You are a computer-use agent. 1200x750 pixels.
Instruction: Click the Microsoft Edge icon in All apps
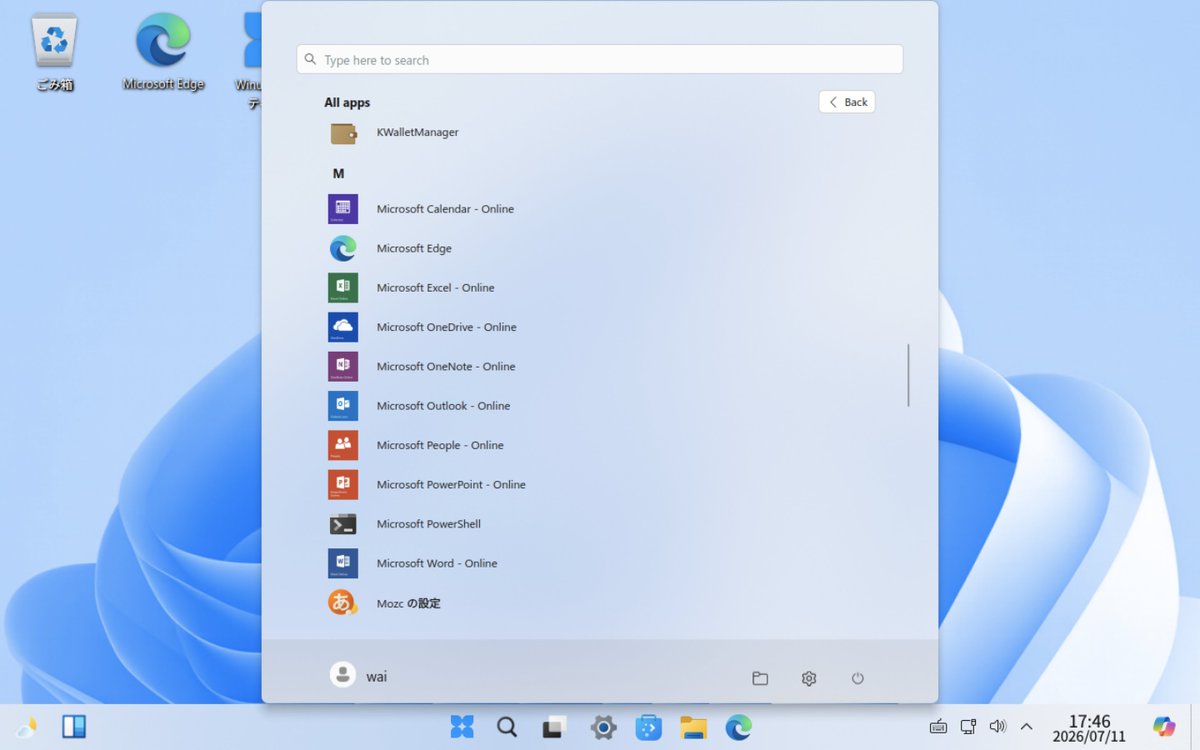(x=343, y=248)
